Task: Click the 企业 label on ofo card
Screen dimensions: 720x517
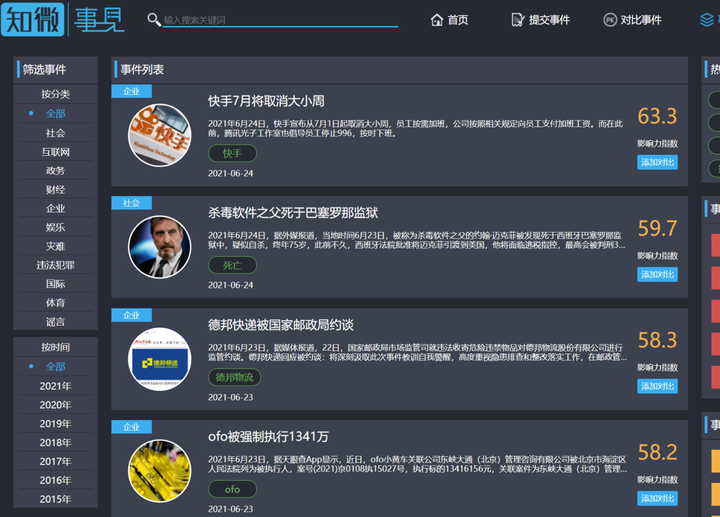Action: [x=131, y=427]
